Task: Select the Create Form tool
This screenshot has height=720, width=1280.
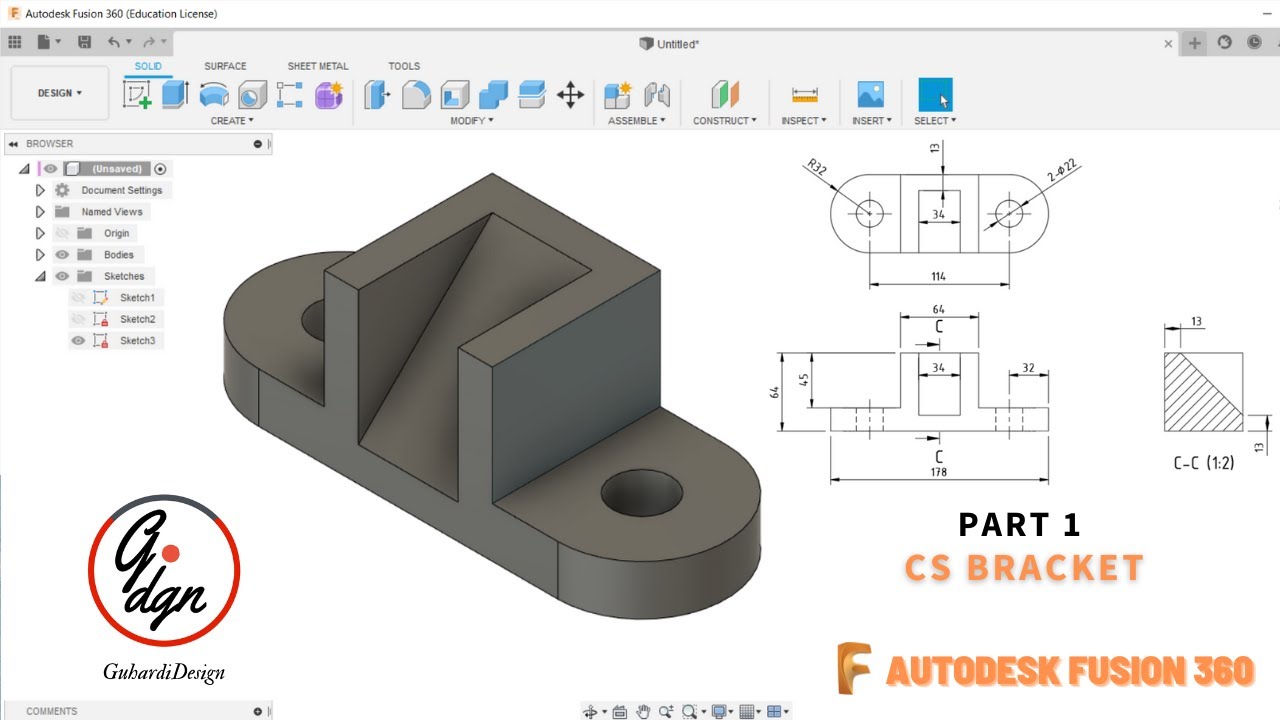Action: click(329, 95)
